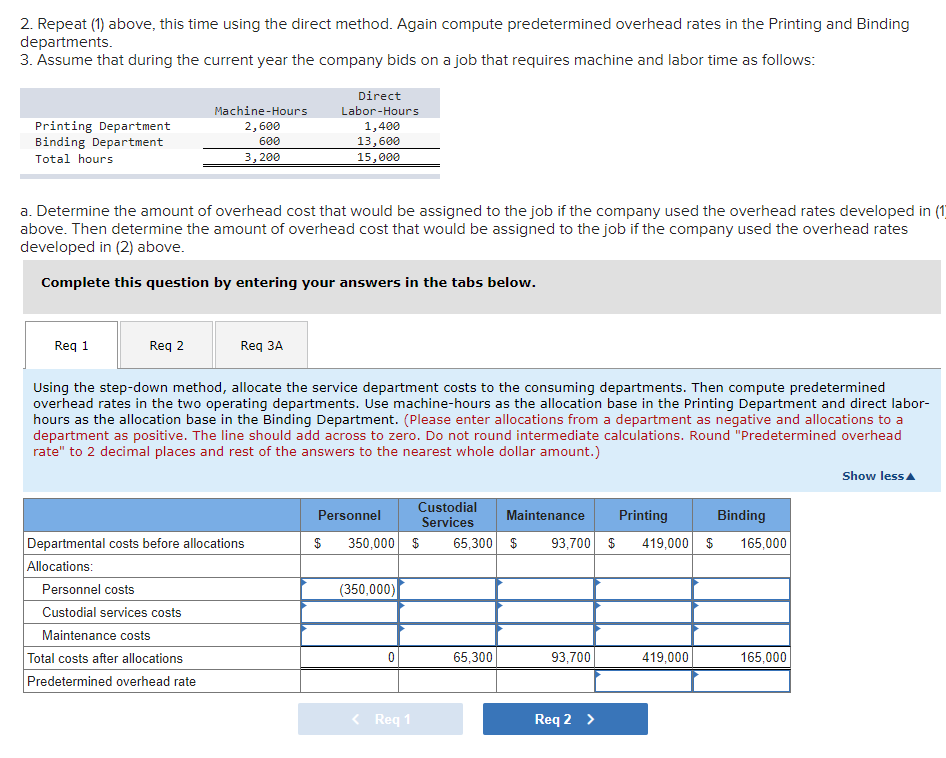The height and width of the screenshot is (758, 946).
Task: Click the 'Maintenance costs' row label
Action: (x=96, y=635)
